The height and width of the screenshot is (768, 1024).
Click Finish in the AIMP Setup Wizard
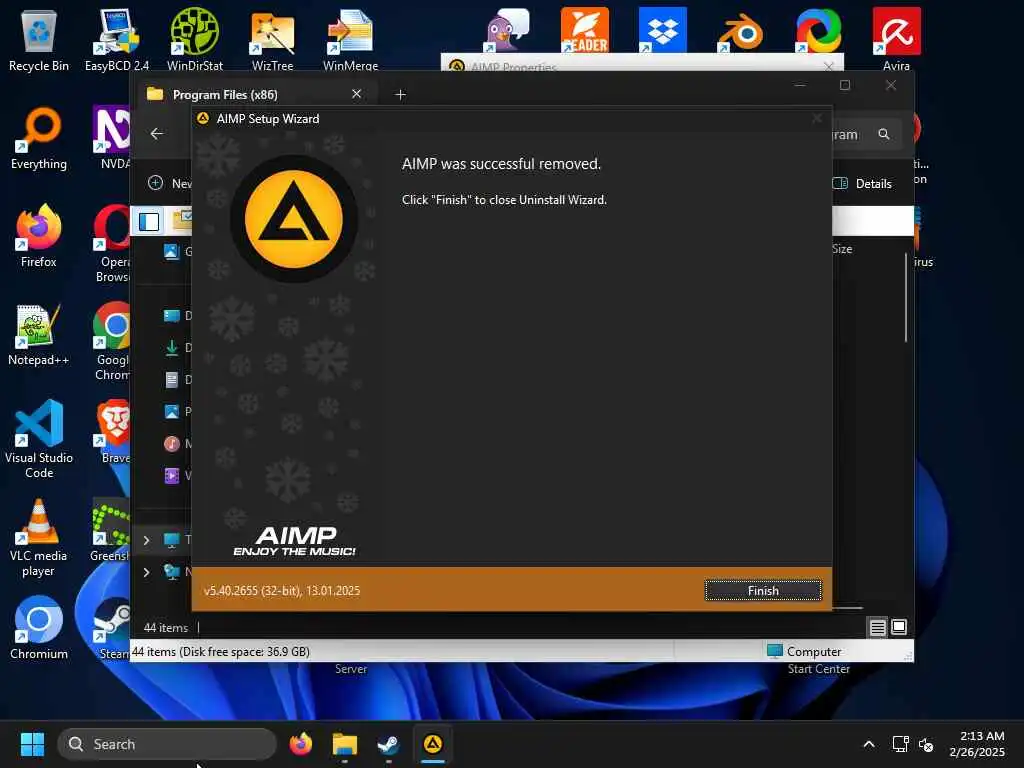click(763, 590)
